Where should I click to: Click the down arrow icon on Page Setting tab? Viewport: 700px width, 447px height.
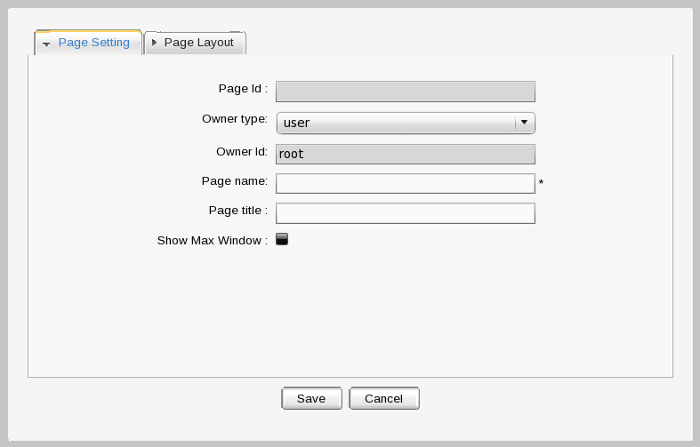click(x=47, y=45)
